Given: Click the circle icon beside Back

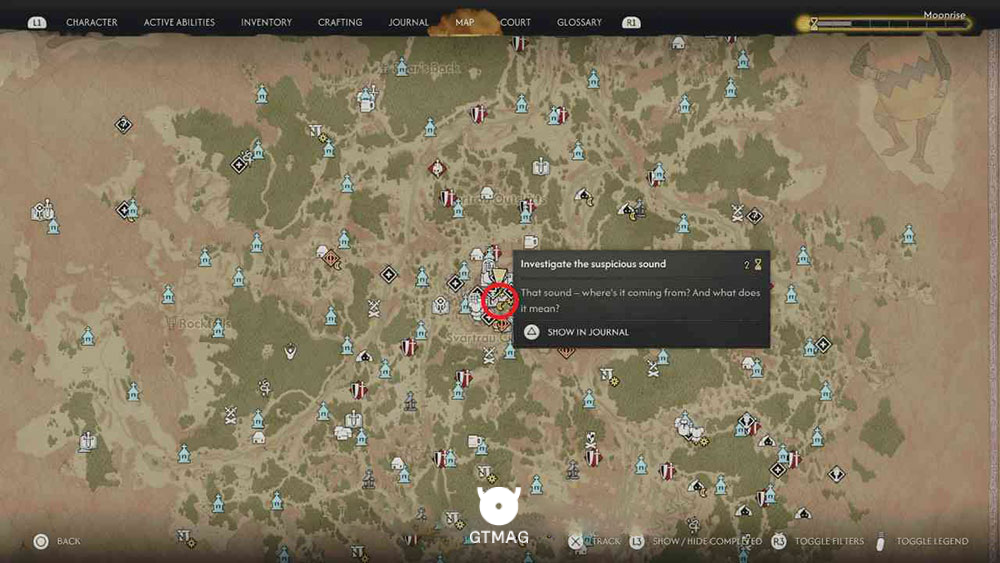Looking at the screenshot, I should pyautogui.click(x=41, y=541).
